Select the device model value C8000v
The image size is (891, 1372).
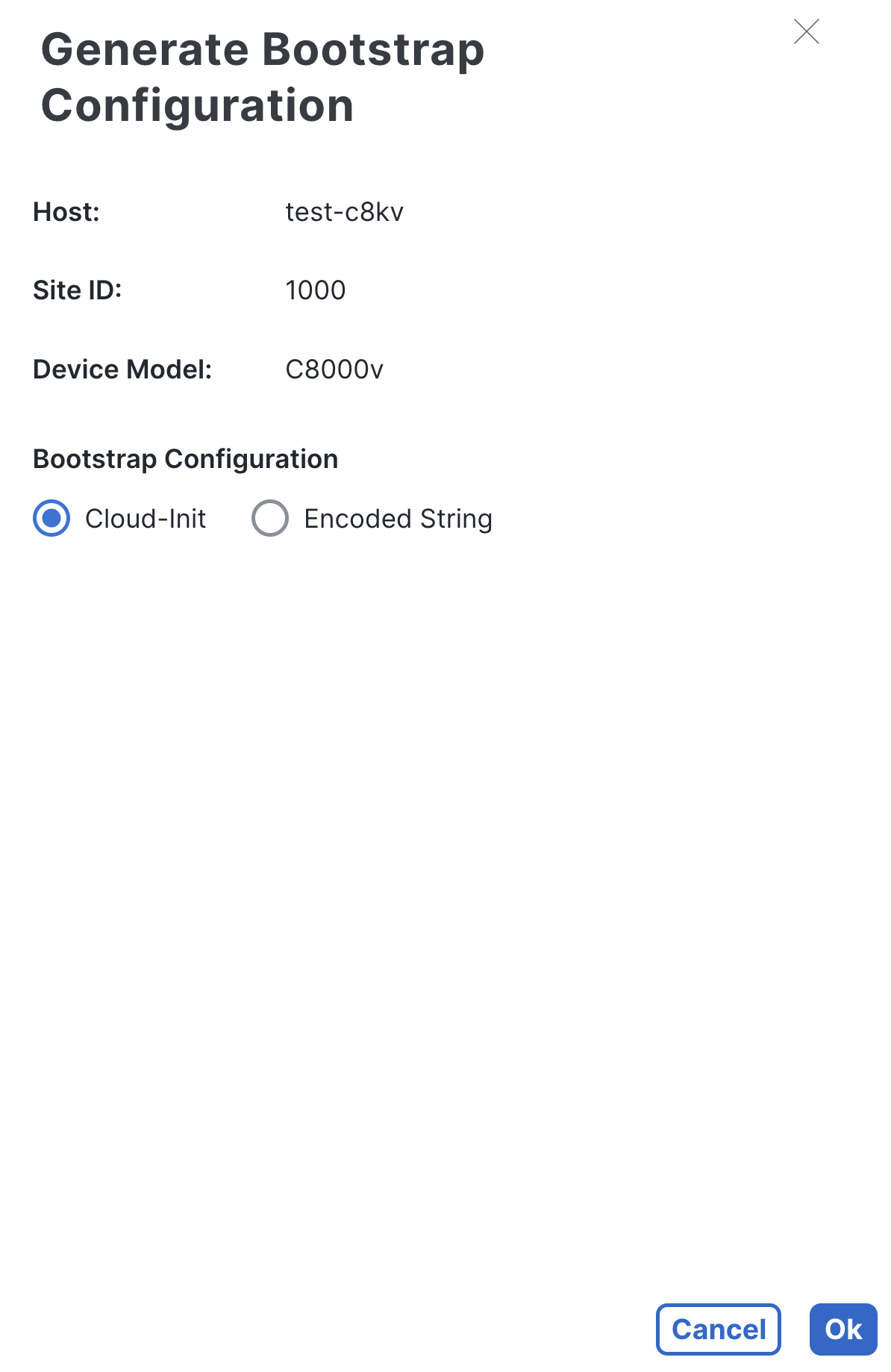(334, 368)
